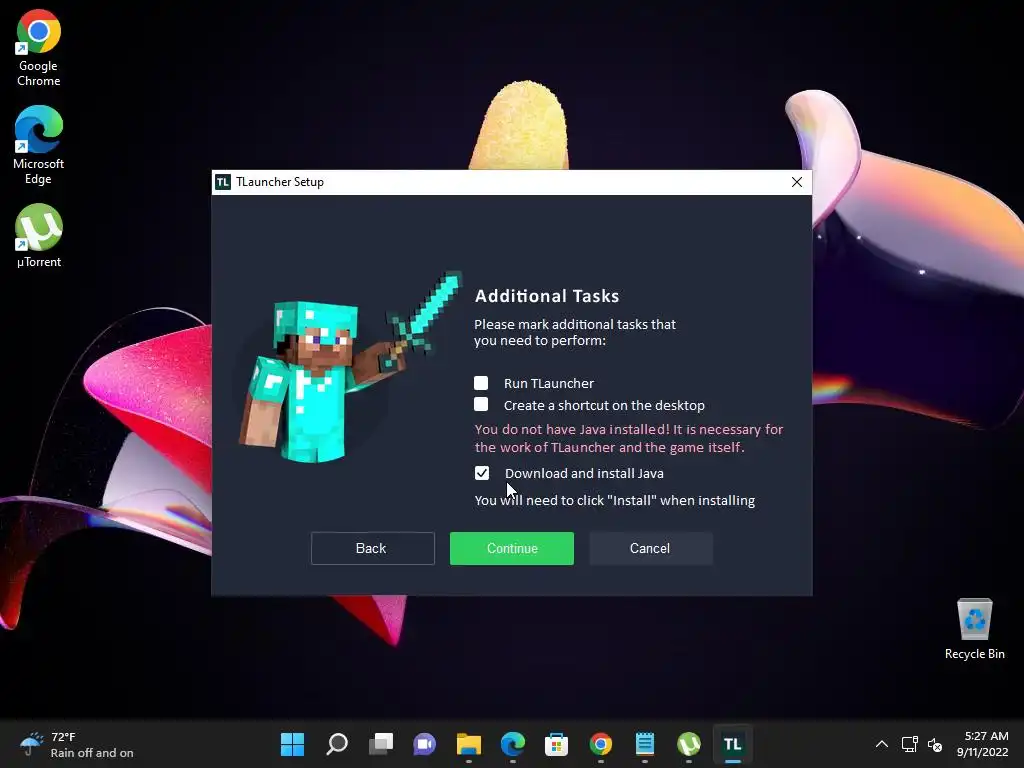Open the Notepad taskbar icon
The width and height of the screenshot is (1024, 768).
pyautogui.click(x=645, y=744)
